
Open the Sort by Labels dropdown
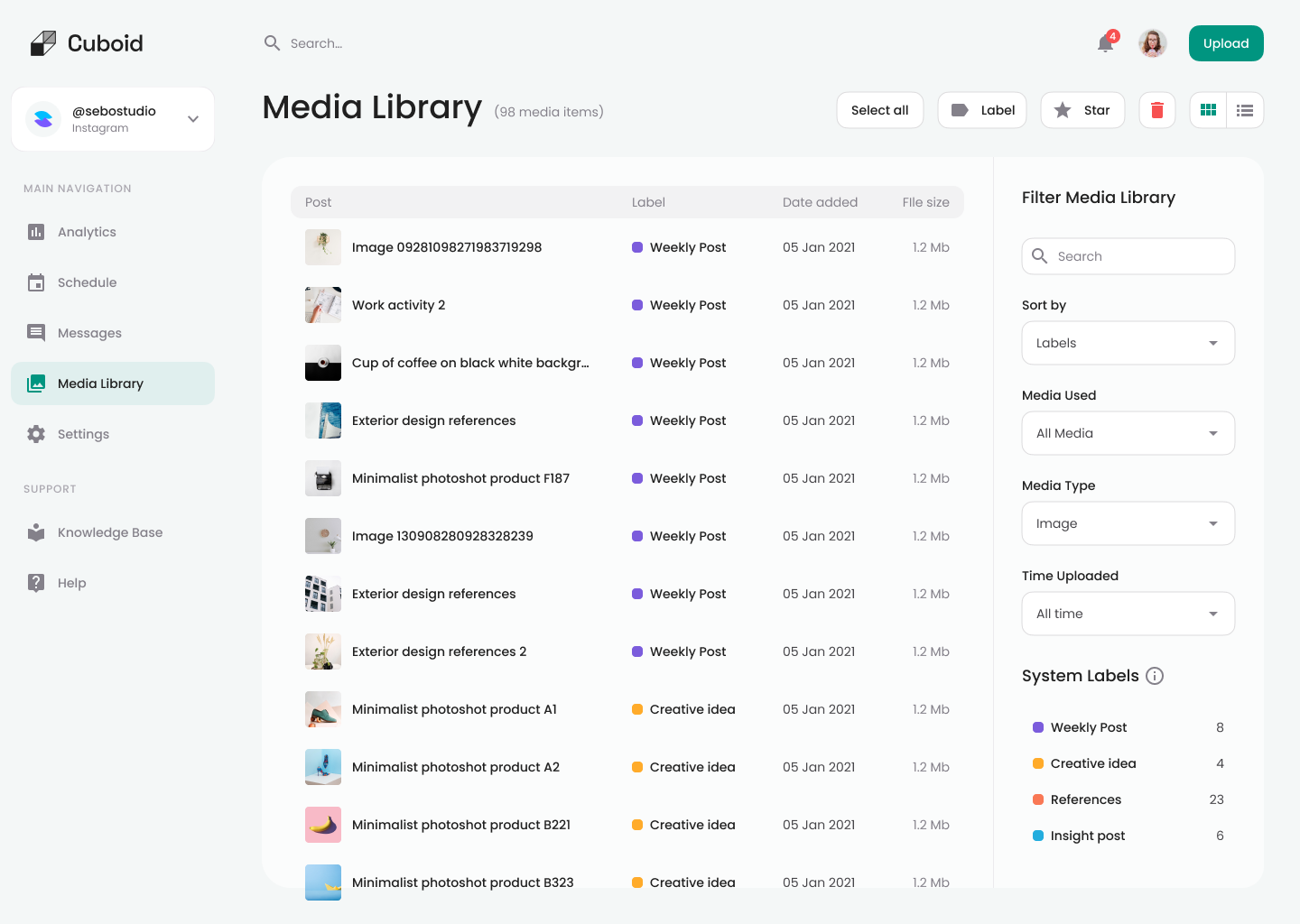[1128, 343]
